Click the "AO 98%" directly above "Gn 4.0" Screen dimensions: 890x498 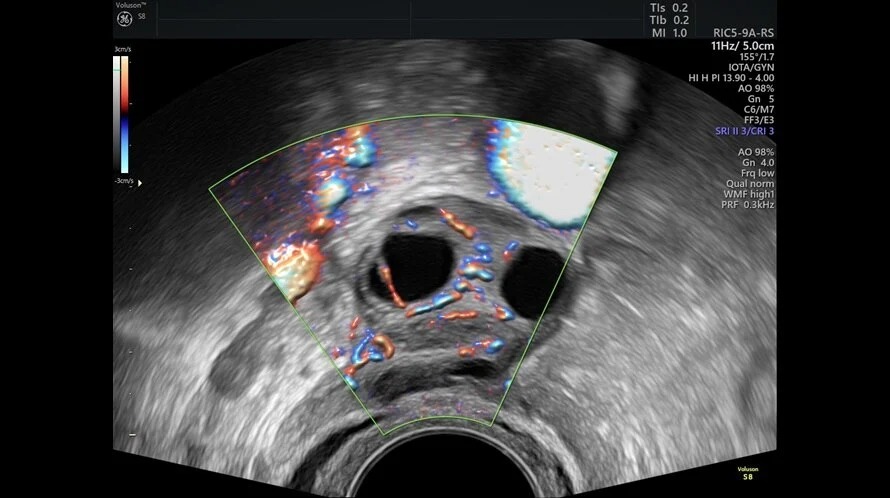756,152
